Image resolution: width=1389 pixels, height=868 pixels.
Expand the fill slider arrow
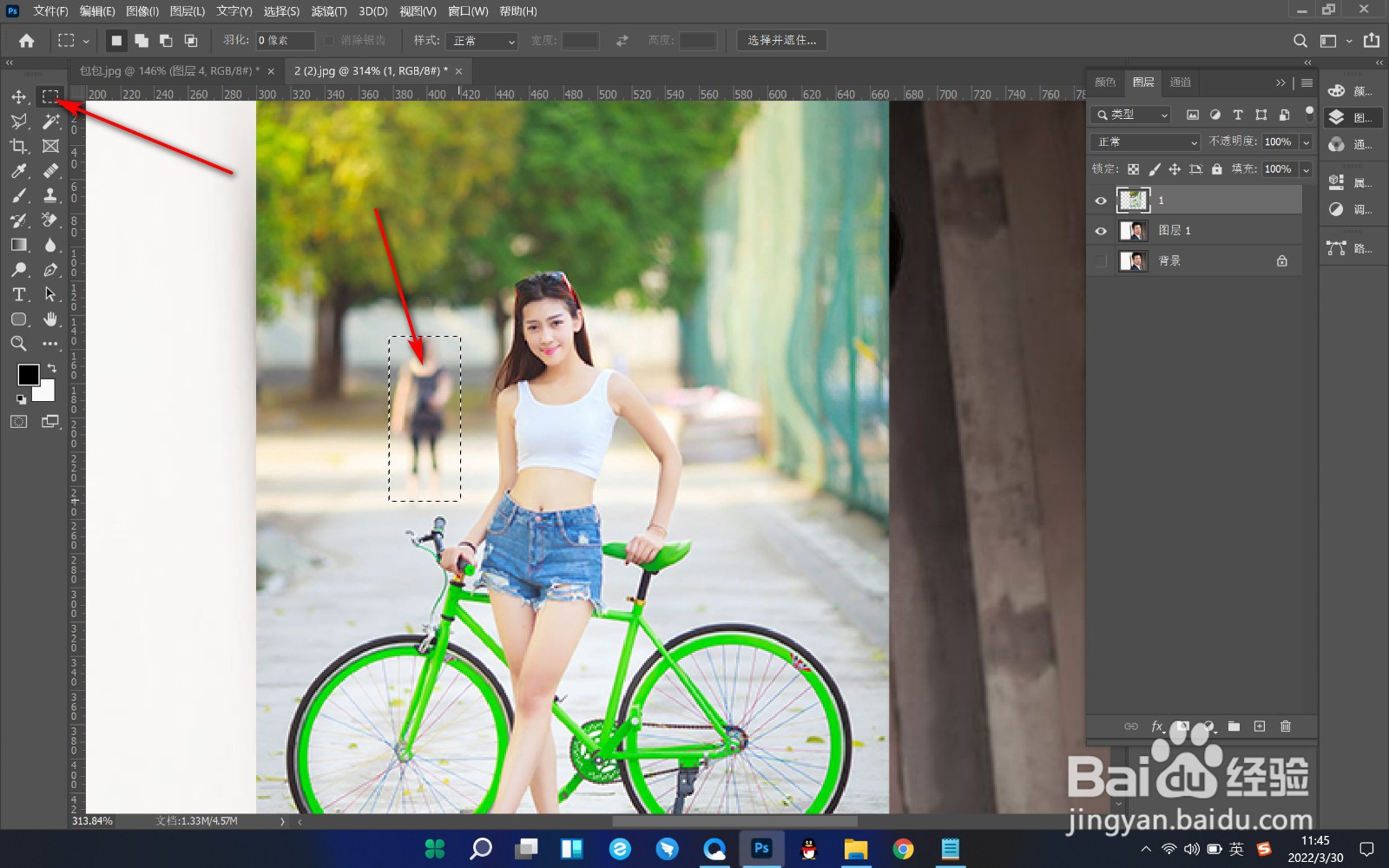(x=1306, y=169)
